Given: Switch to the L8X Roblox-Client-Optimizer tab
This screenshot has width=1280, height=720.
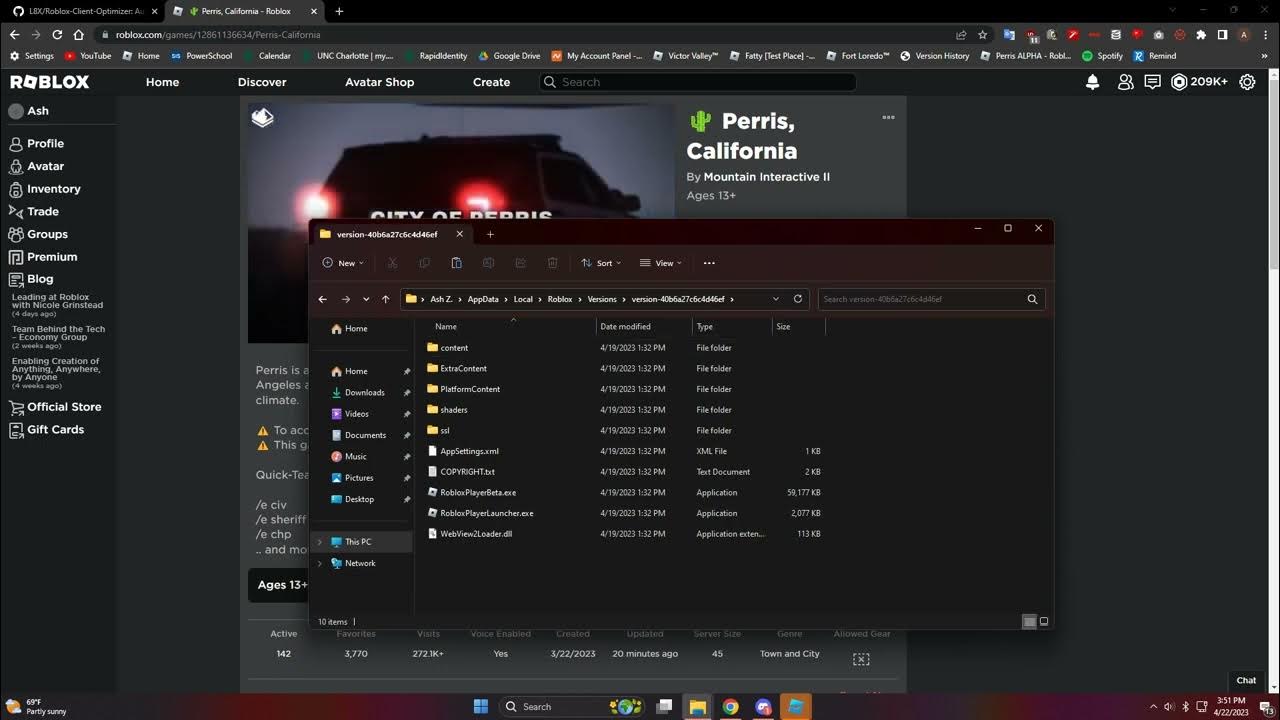Looking at the screenshot, I should point(84,11).
